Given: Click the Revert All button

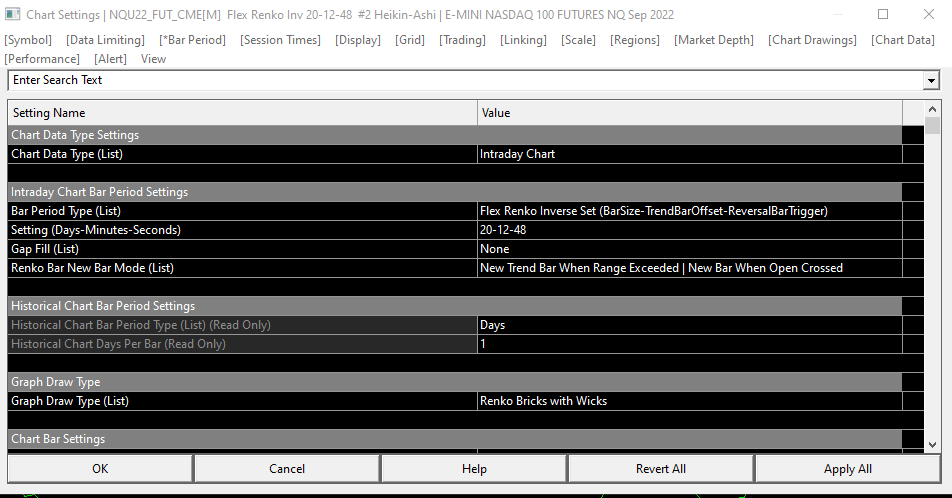Looking at the screenshot, I should point(661,469).
